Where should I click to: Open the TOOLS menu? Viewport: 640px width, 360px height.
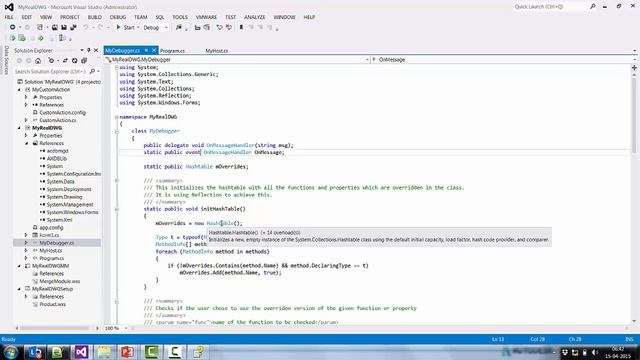point(180,17)
